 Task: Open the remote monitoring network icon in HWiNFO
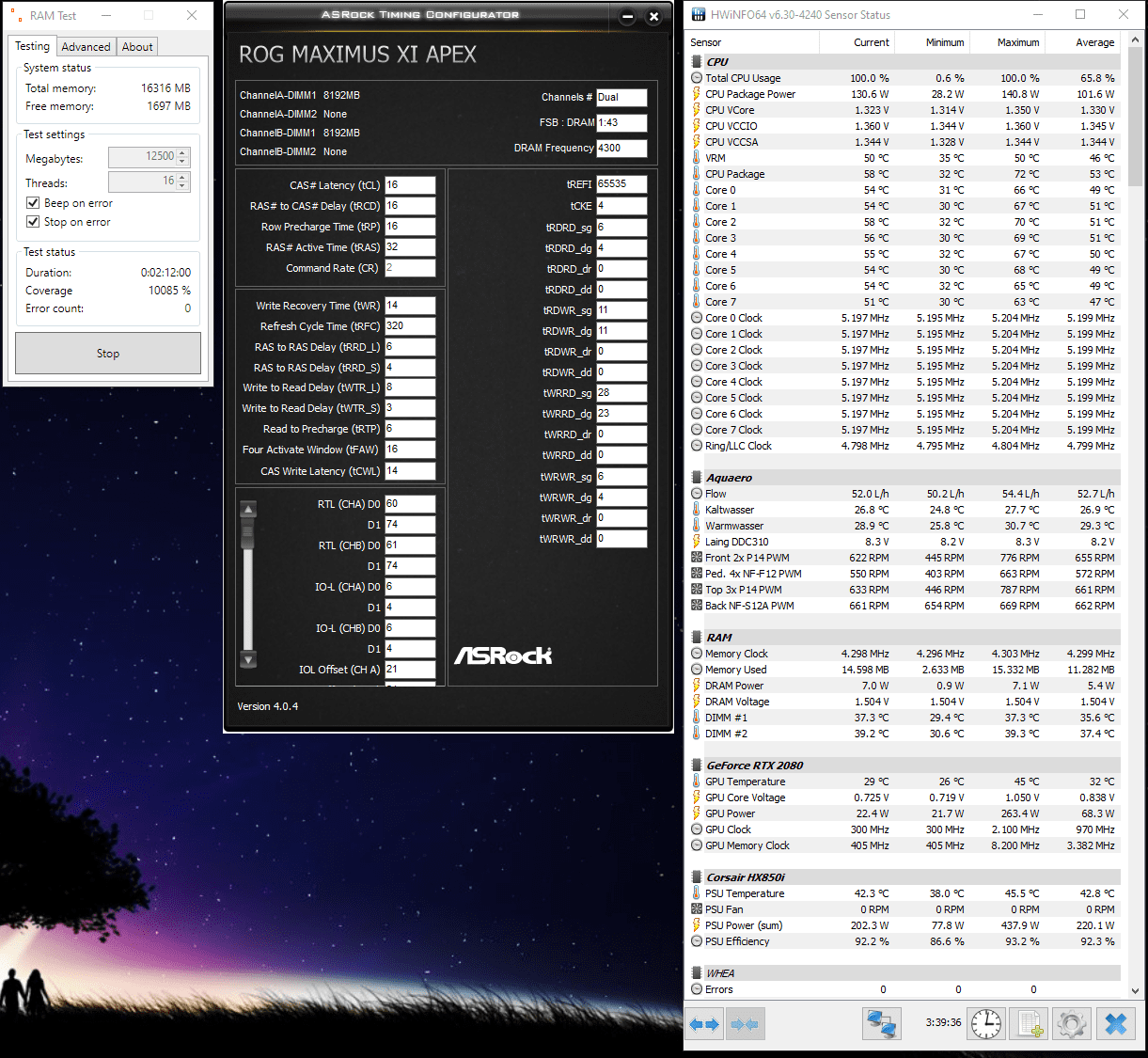pyautogui.click(x=882, y=1023)
